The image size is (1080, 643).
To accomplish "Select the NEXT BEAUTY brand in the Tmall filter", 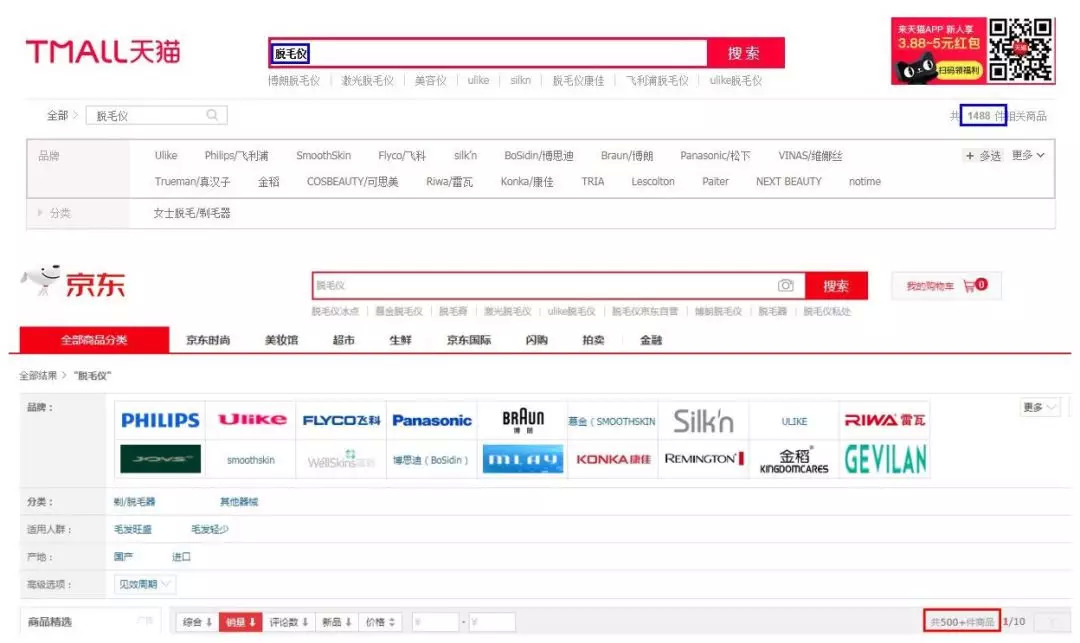I will [x=789, y=182].
